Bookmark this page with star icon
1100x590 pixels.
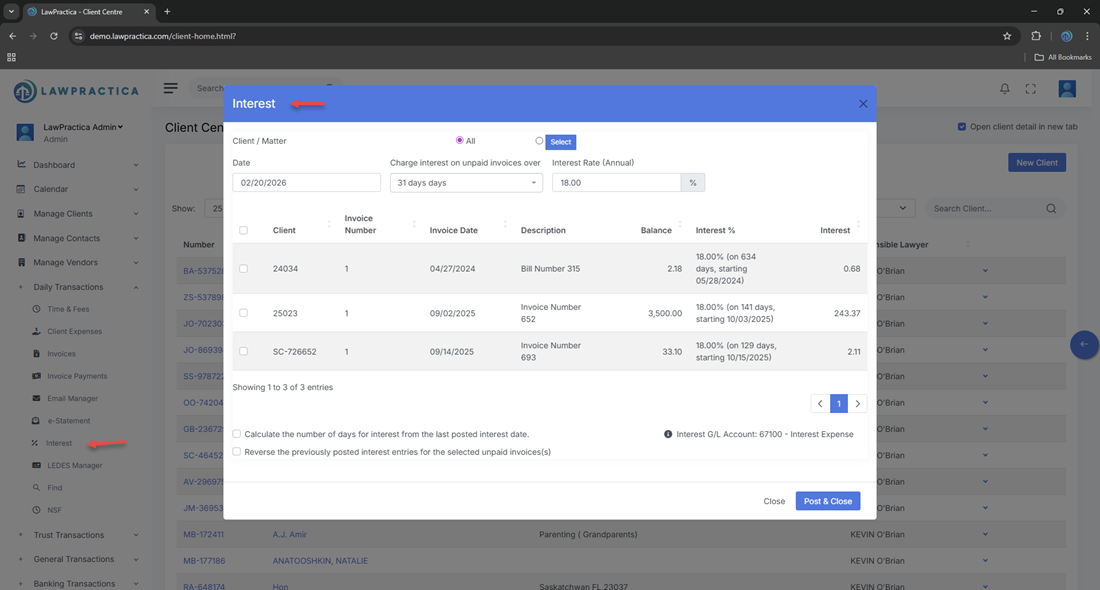(1007, 36)
